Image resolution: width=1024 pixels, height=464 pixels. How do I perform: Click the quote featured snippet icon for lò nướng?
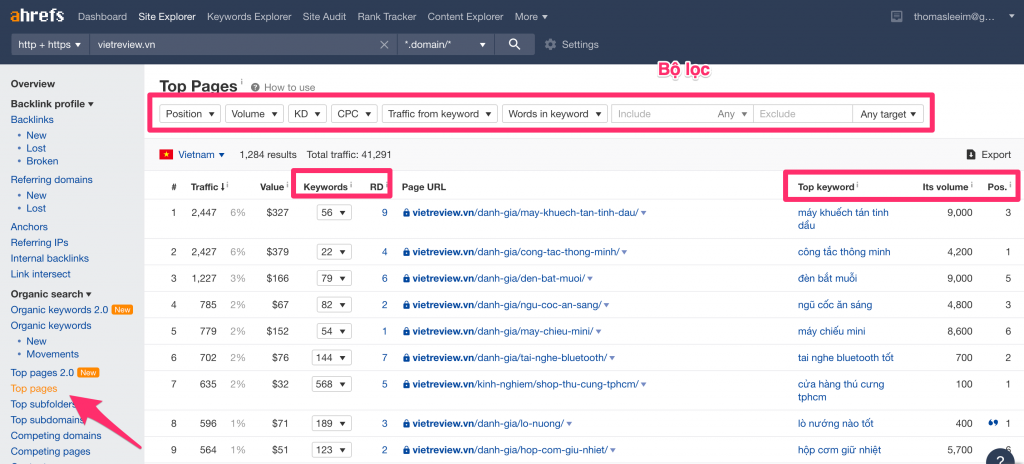(x=993, y=423)
